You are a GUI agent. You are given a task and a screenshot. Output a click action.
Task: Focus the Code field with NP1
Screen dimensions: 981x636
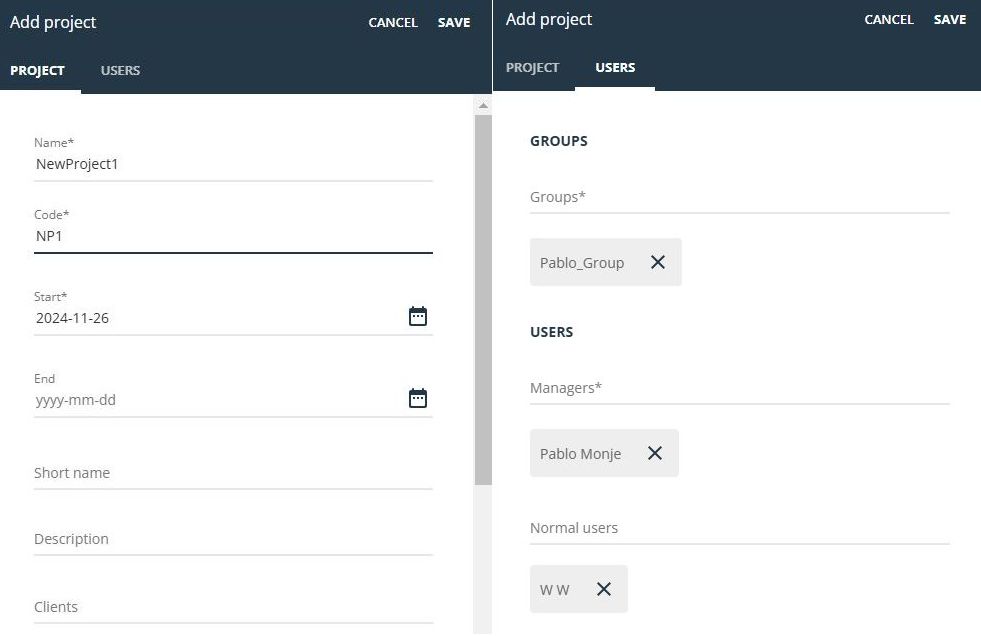point(233,236)
